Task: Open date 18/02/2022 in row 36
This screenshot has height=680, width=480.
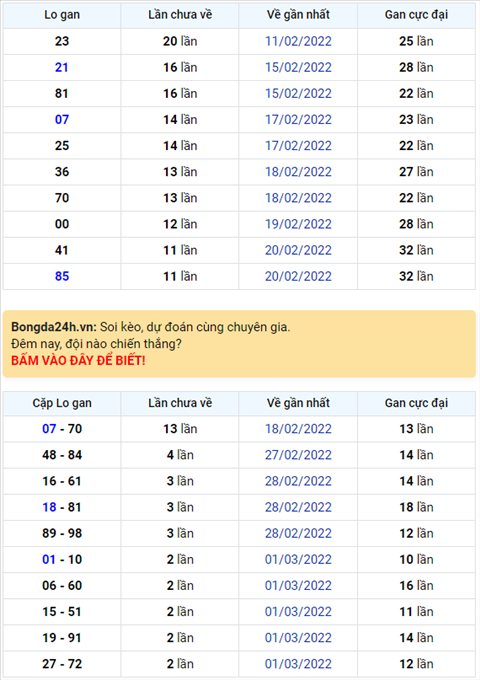Action: (x=298, y=172)
